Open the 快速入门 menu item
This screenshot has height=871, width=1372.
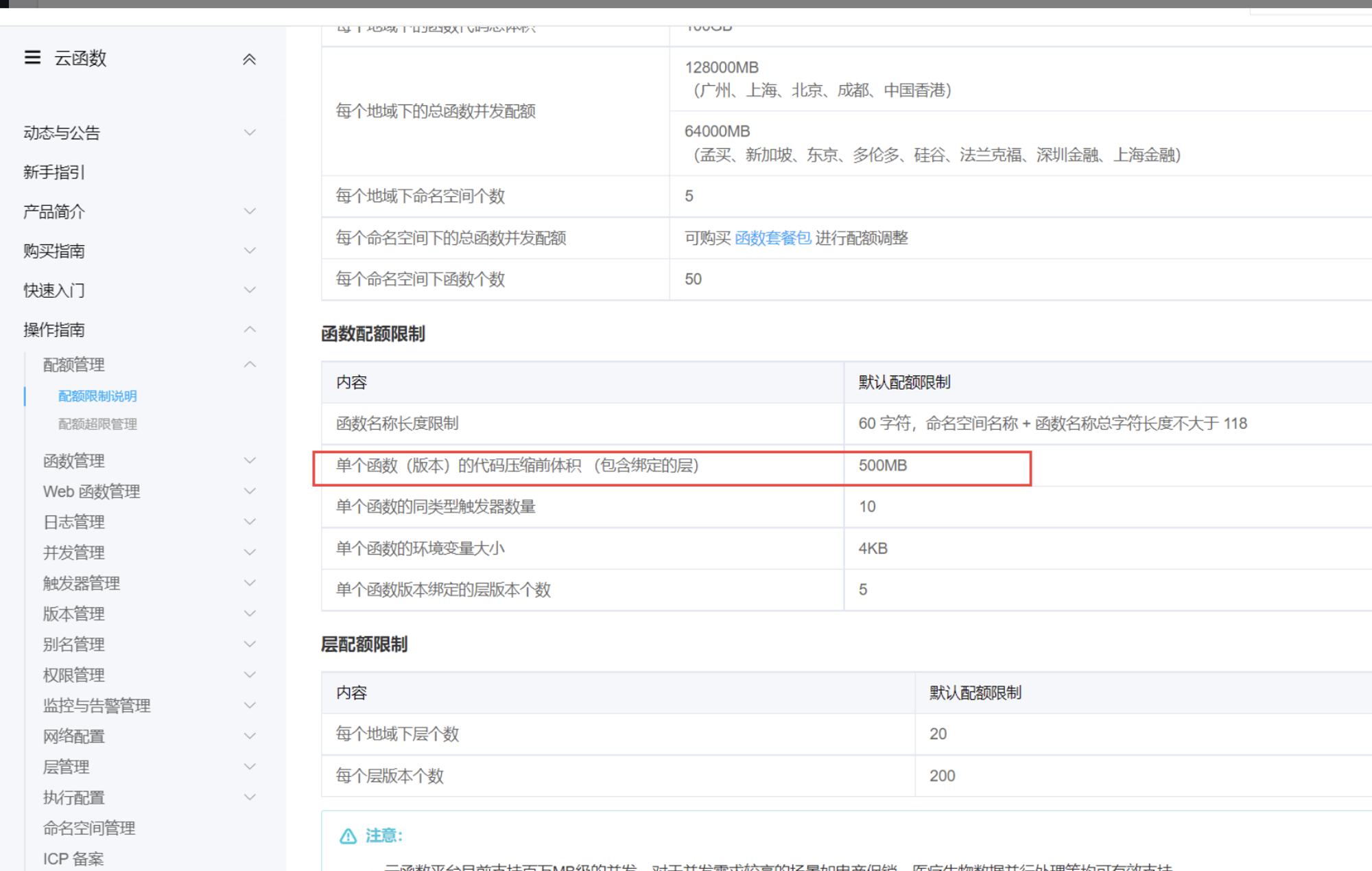[x=54, y=290]
